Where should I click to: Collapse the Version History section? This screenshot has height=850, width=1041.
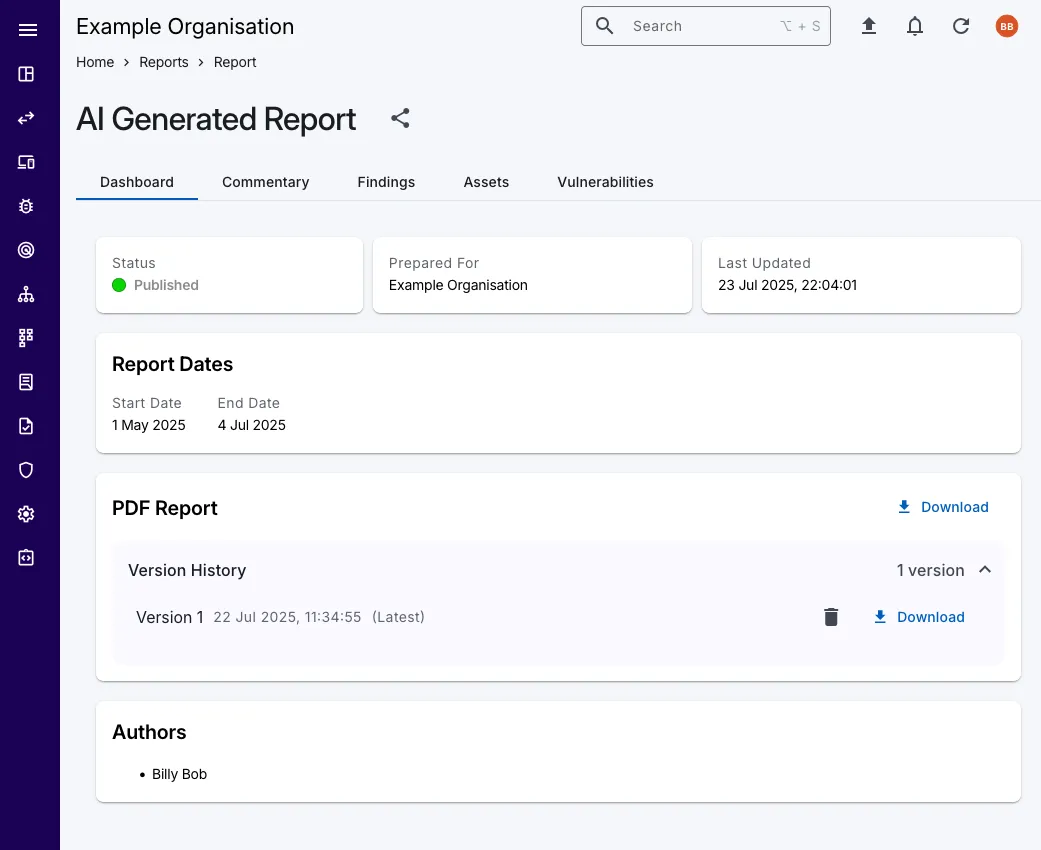tap(985, 570)
